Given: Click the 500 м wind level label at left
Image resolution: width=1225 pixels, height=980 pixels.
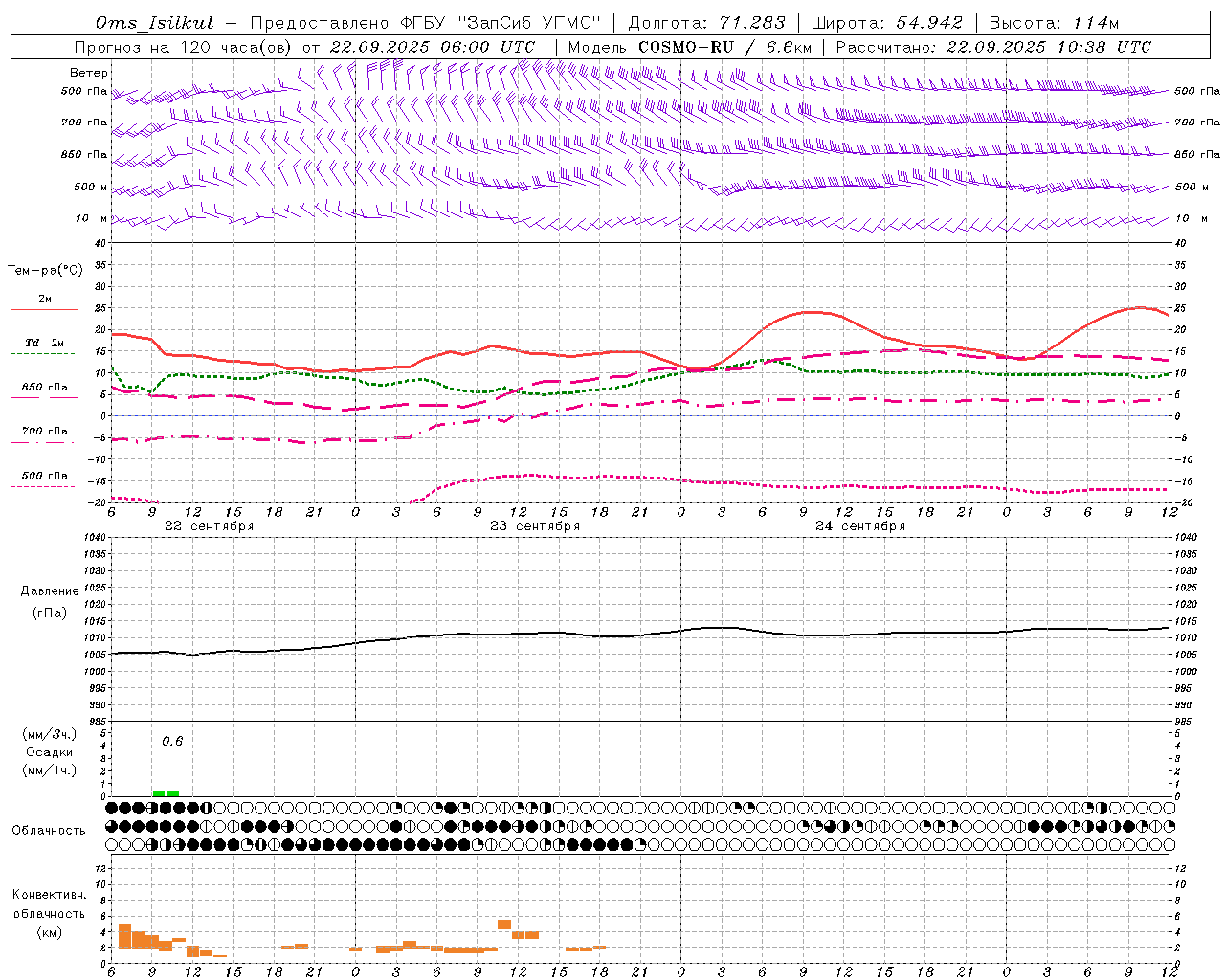Looking at the screenshot, I should click(x=92, y=187).
